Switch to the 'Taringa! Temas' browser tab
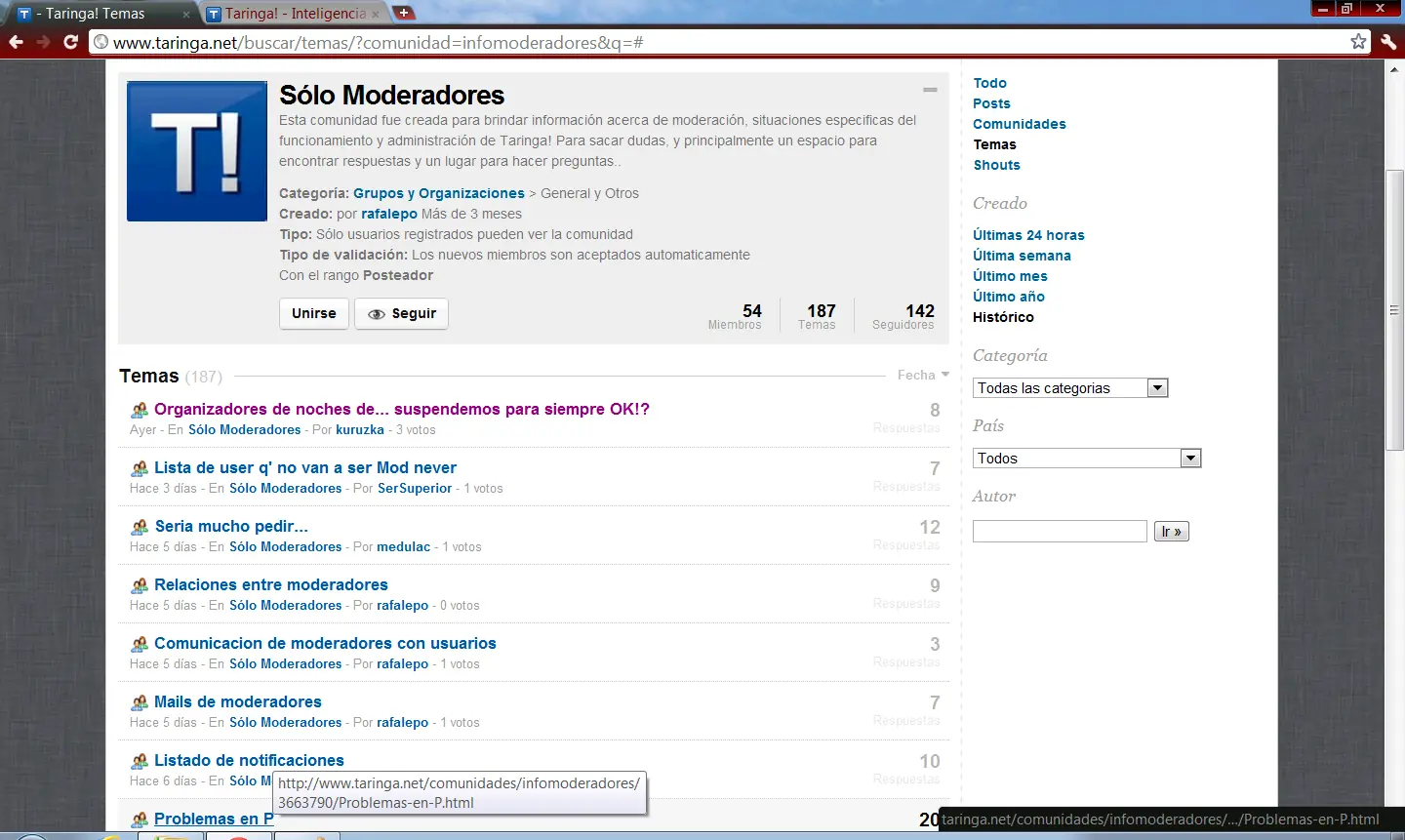1405x840 pixels. [x=100, y=14]
